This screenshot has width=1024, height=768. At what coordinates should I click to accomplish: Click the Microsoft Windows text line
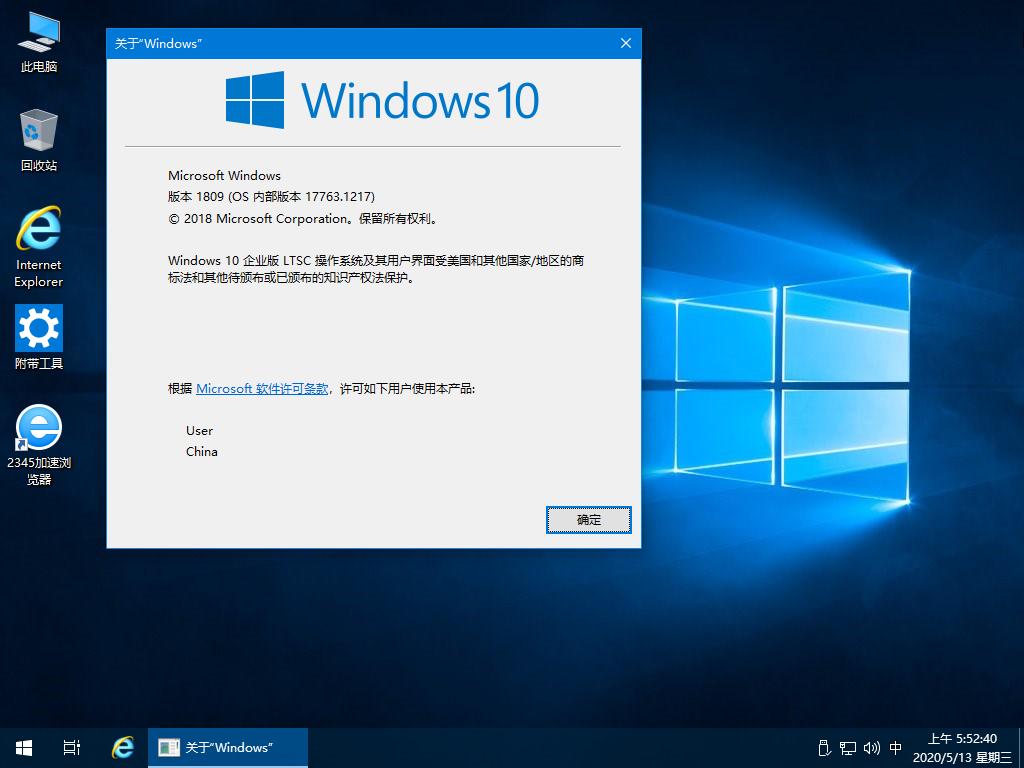224,176
